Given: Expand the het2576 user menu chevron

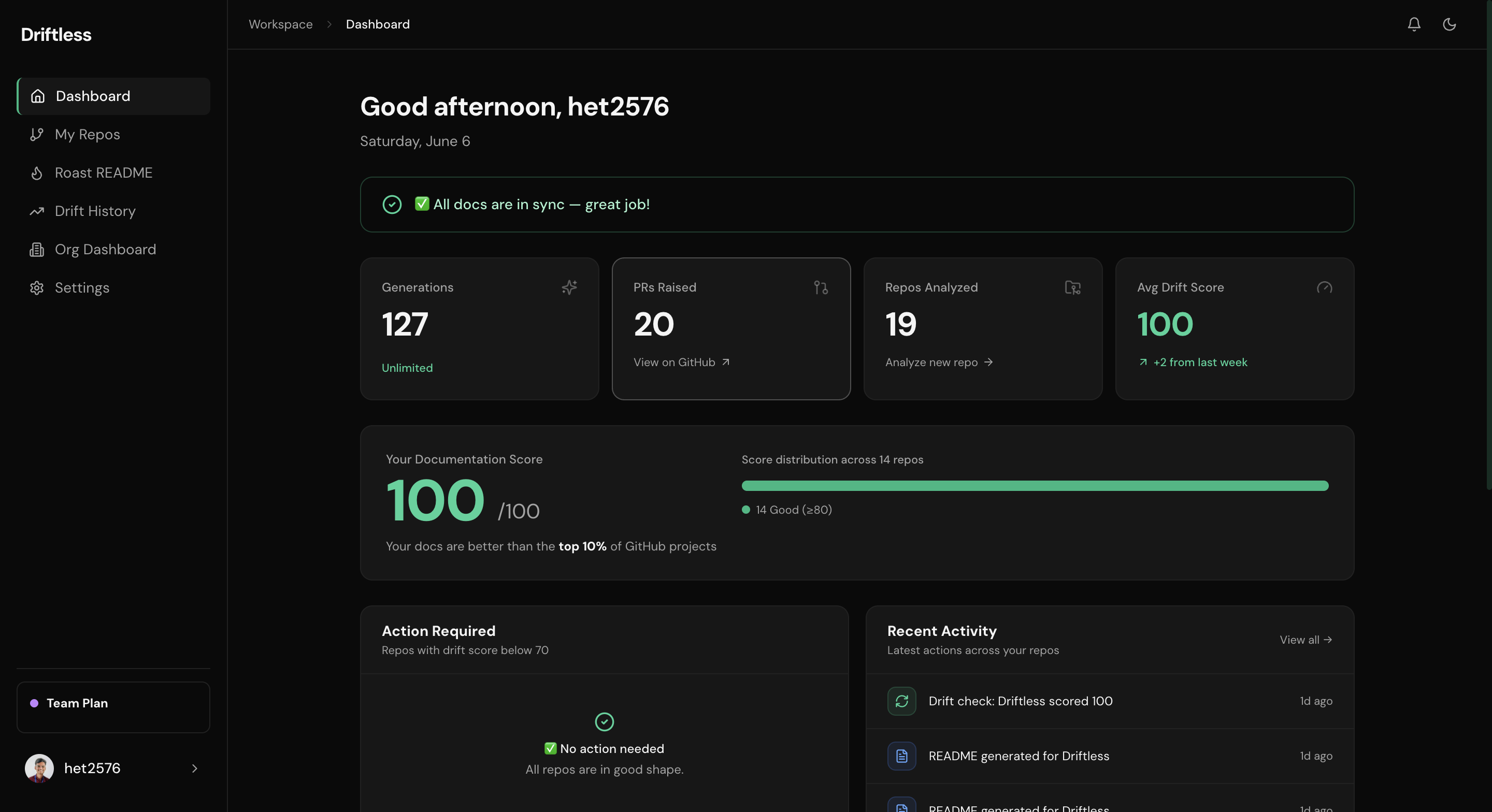Looking at the screenshot, I should (x=195, y=769).
